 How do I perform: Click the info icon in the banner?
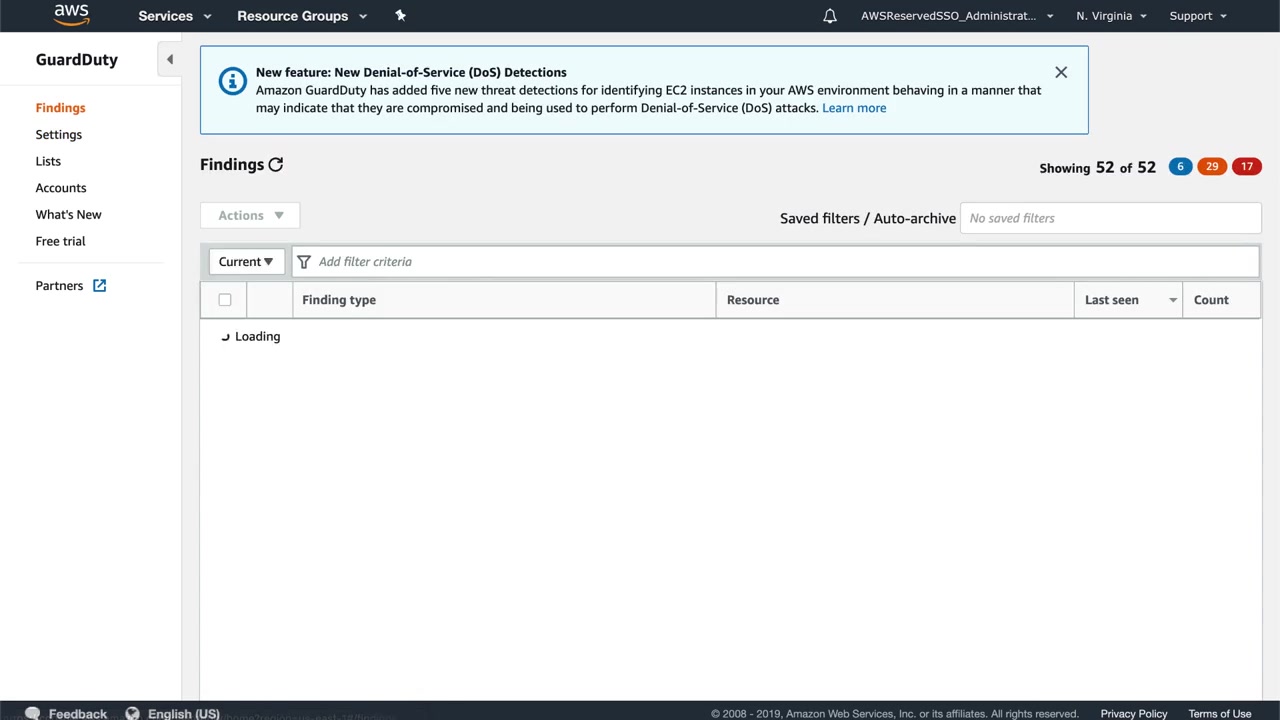click(x=232, y=81)
